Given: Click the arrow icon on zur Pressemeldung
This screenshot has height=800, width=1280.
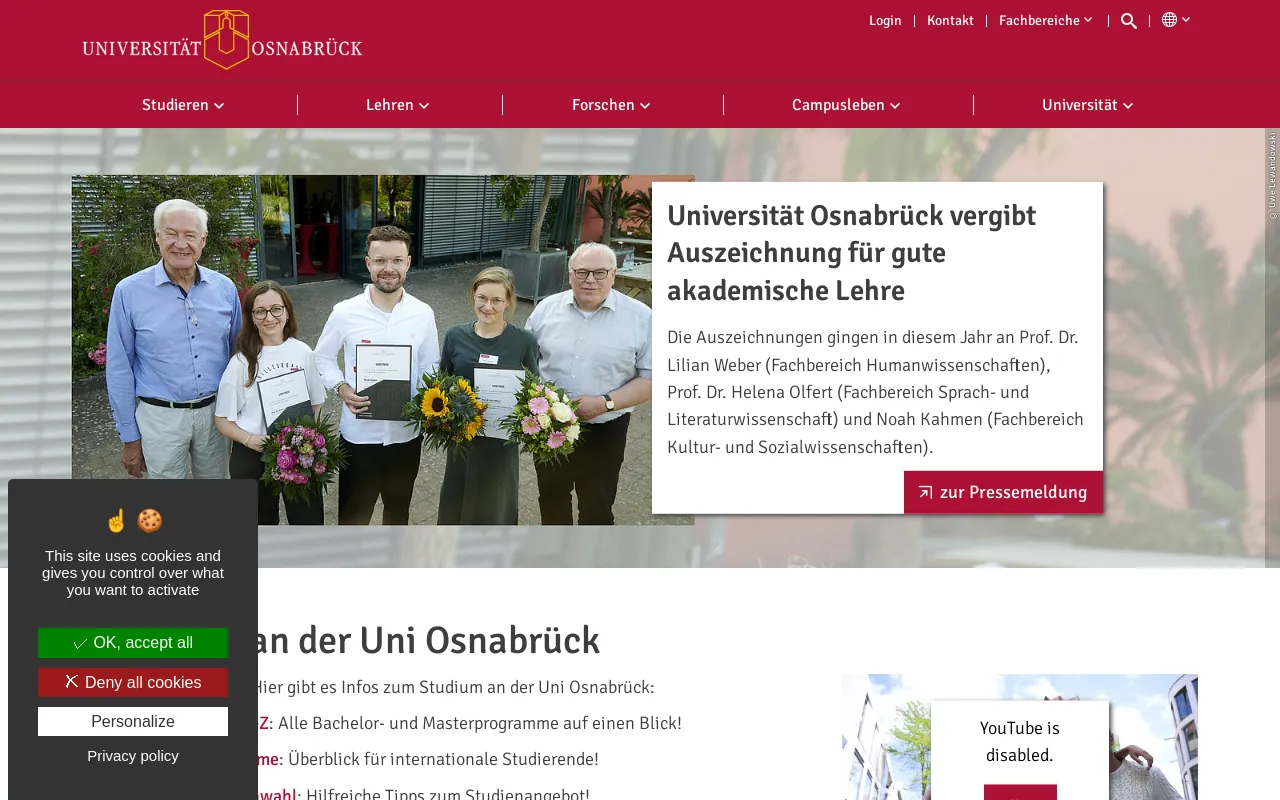Looking at the screenshot, I should tap(925, 492).
